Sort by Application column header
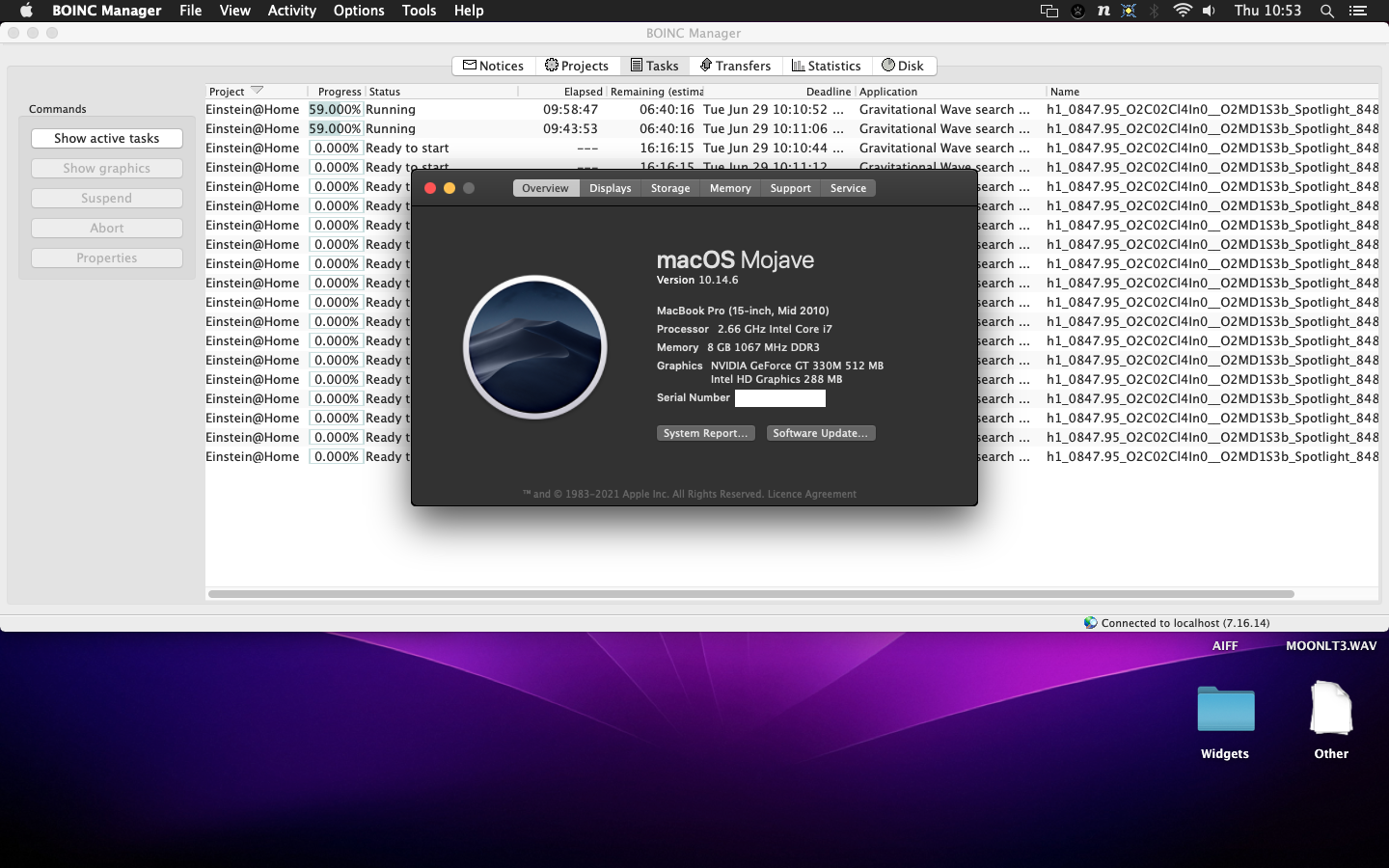The height and width of the screenshot is (868, 1389). (950, 92)
